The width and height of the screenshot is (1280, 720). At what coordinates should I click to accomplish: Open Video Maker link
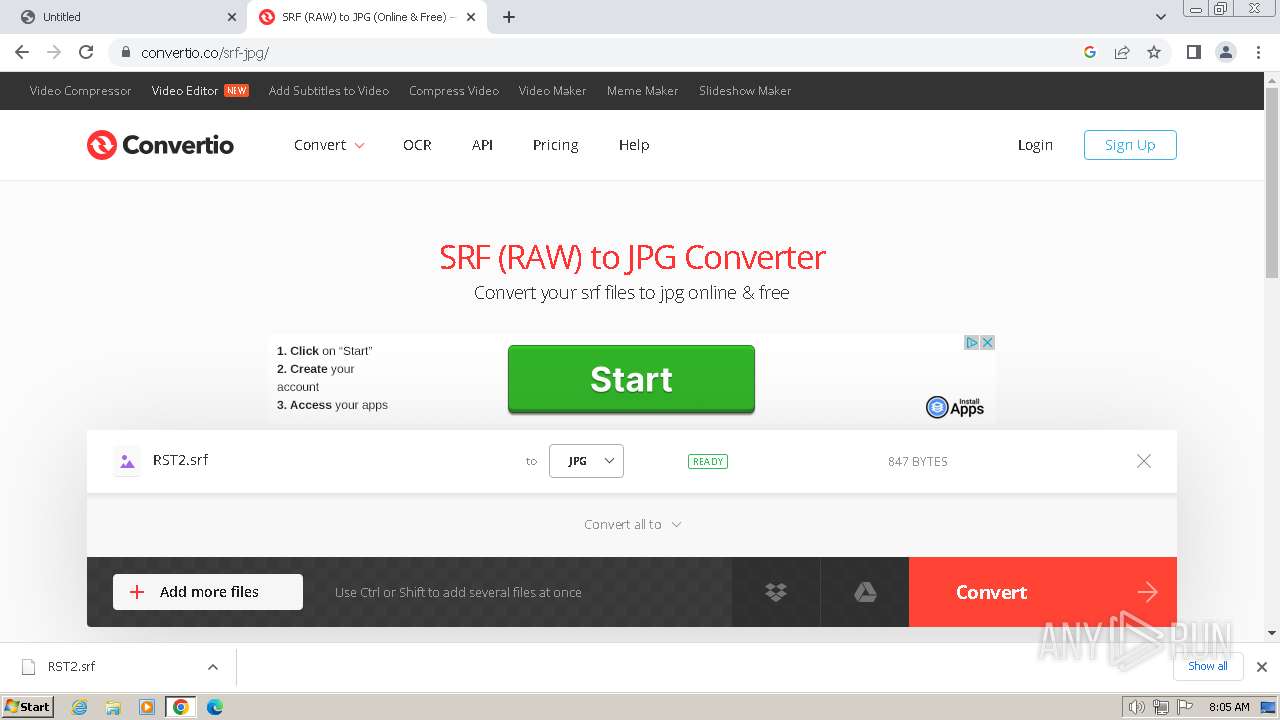[x=552, y=91]
